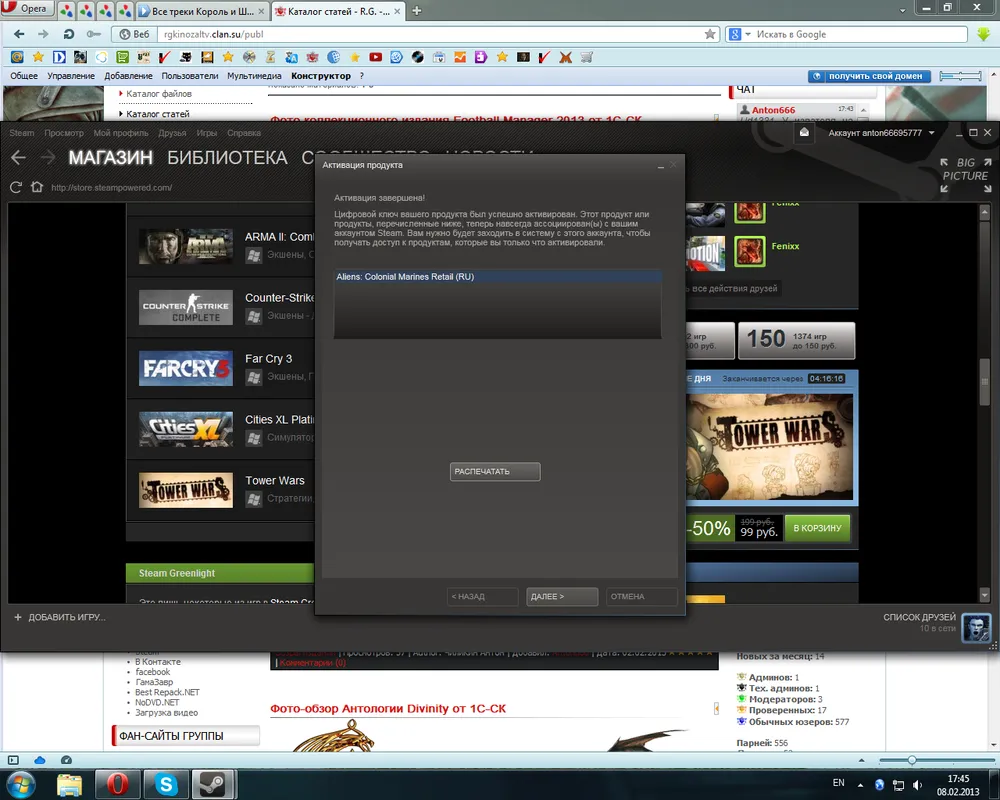1000x800 pixels.
Task: Click the volume speaker tray icon
Action: coord(918,785)
